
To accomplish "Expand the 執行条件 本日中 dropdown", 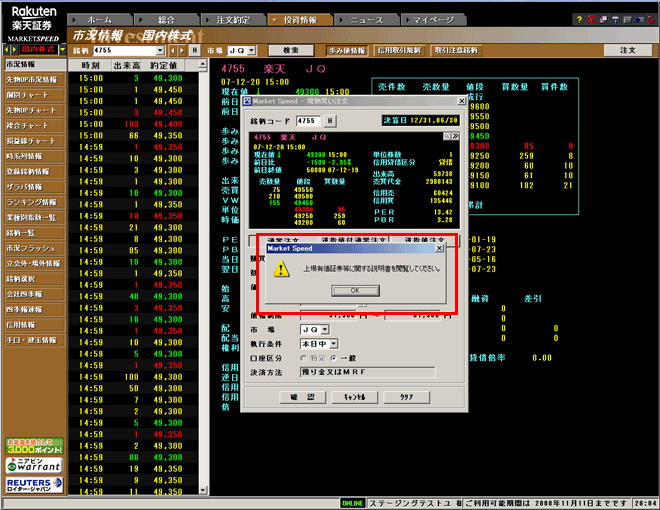I will pos(334,343).
